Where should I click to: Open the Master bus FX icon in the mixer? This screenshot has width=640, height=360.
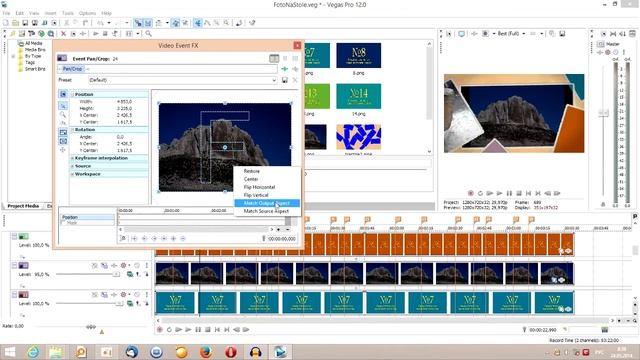pyautogui.click(x=600, y=52)
